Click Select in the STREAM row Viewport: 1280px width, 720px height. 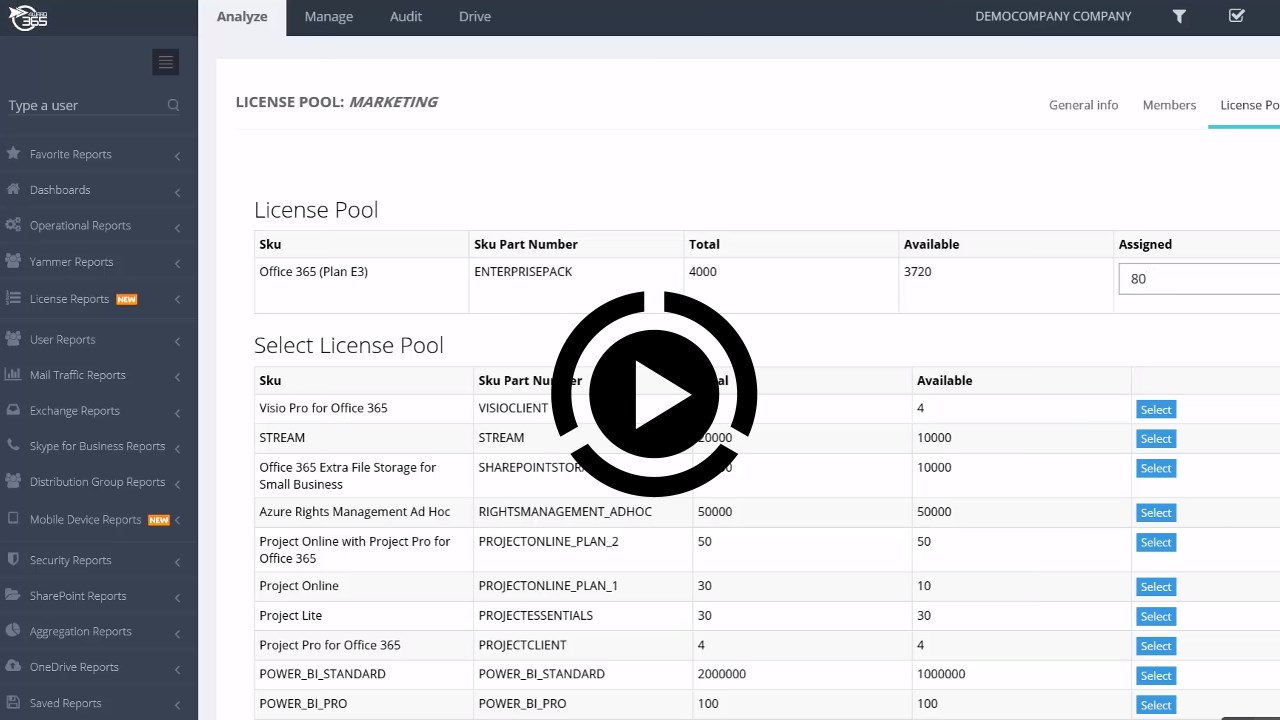1156,438
